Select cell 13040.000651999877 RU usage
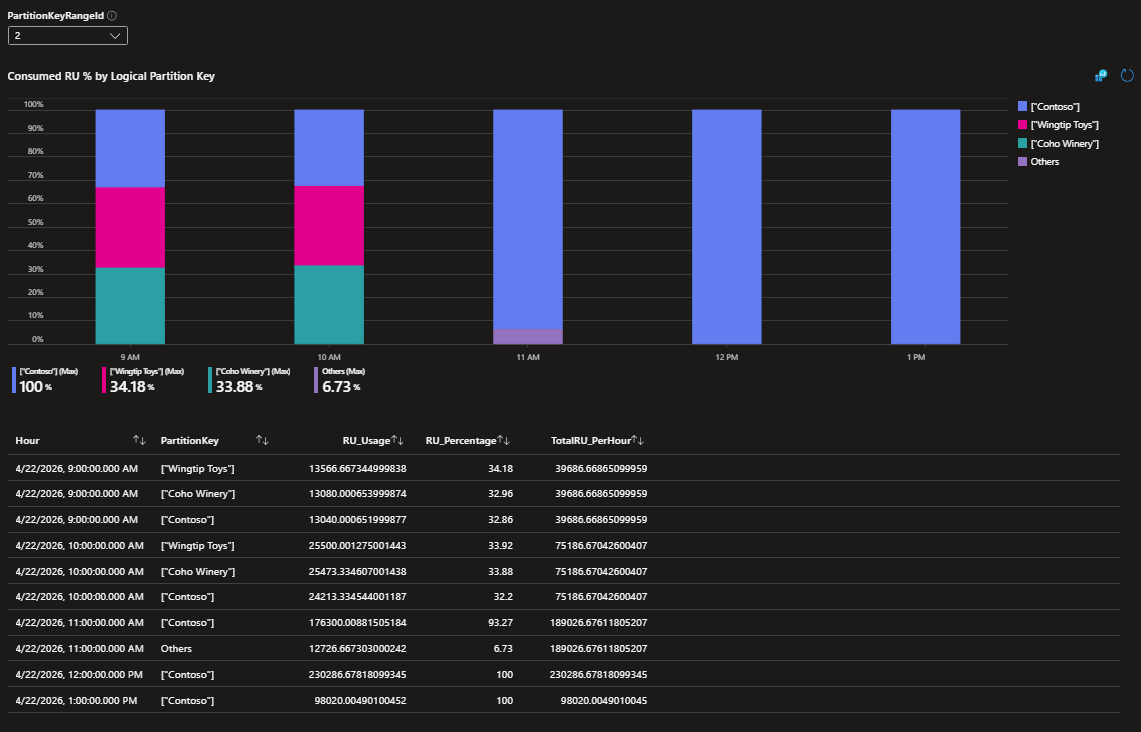Screen dimensions: 1141x732 pos(357,520)
